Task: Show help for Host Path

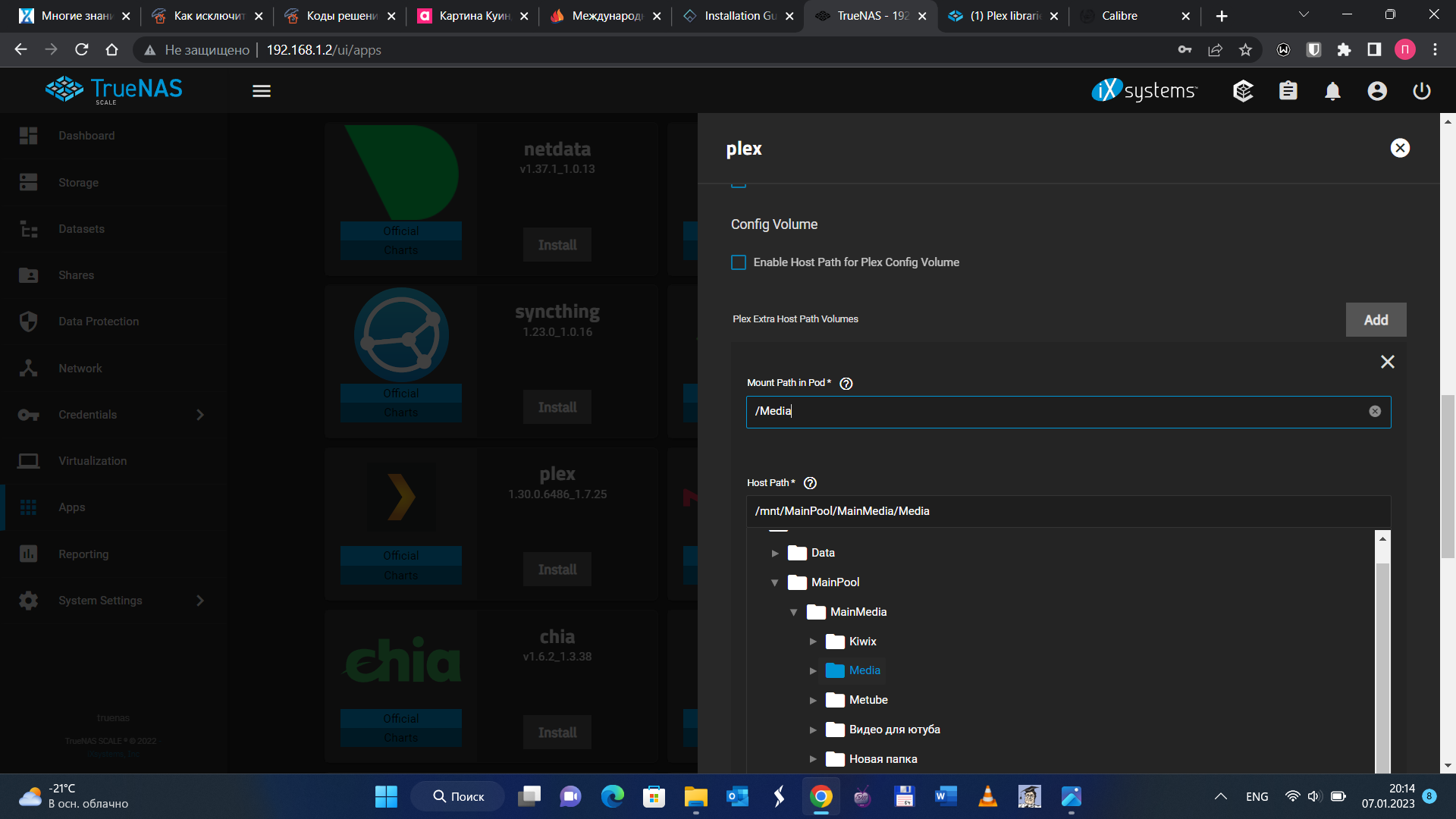Action: [810, 483]
